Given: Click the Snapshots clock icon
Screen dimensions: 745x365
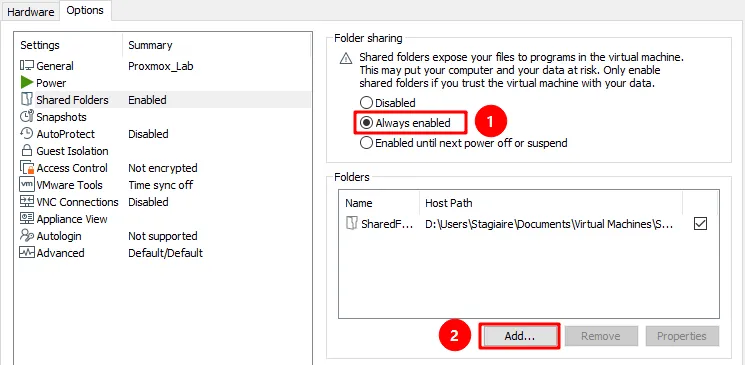Looking at the screenshot, I should (x=27, y=117).
